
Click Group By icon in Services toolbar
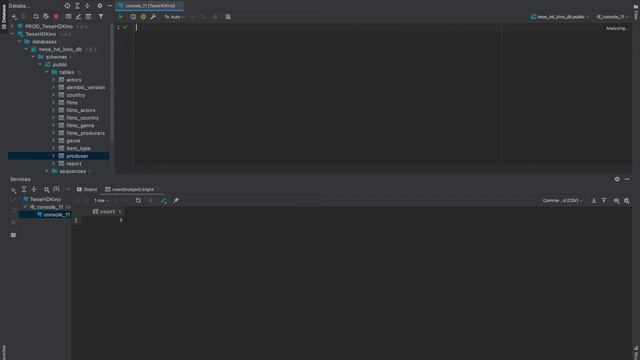coord(47,189)
